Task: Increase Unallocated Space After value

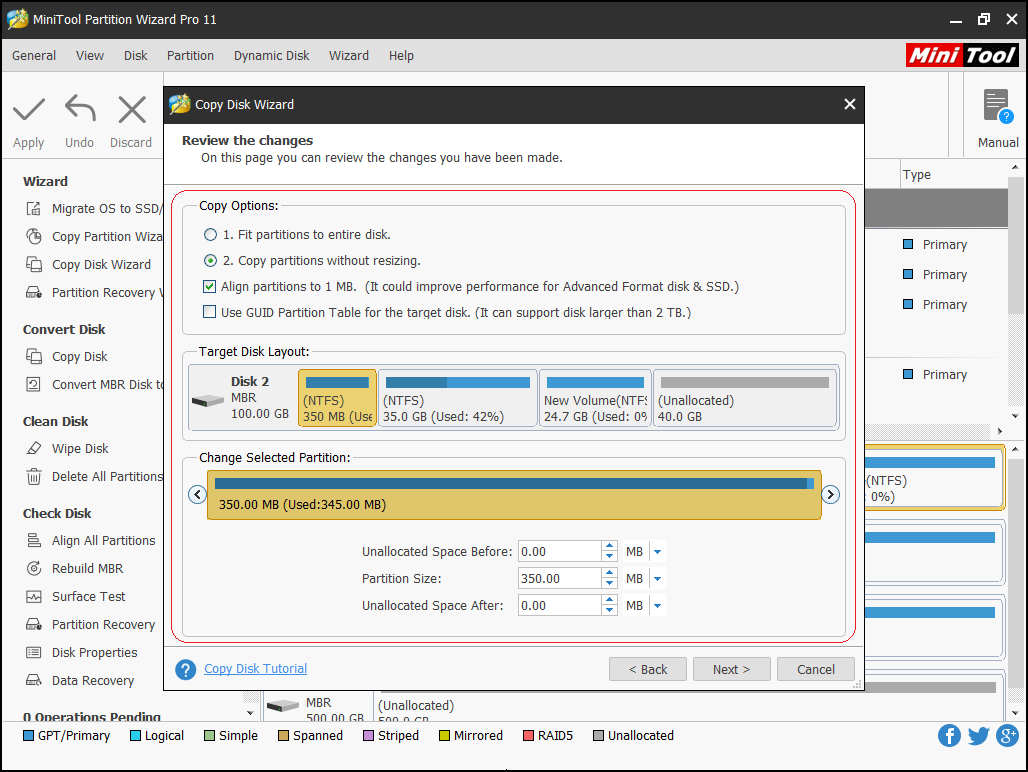Action: click(610, 600)
